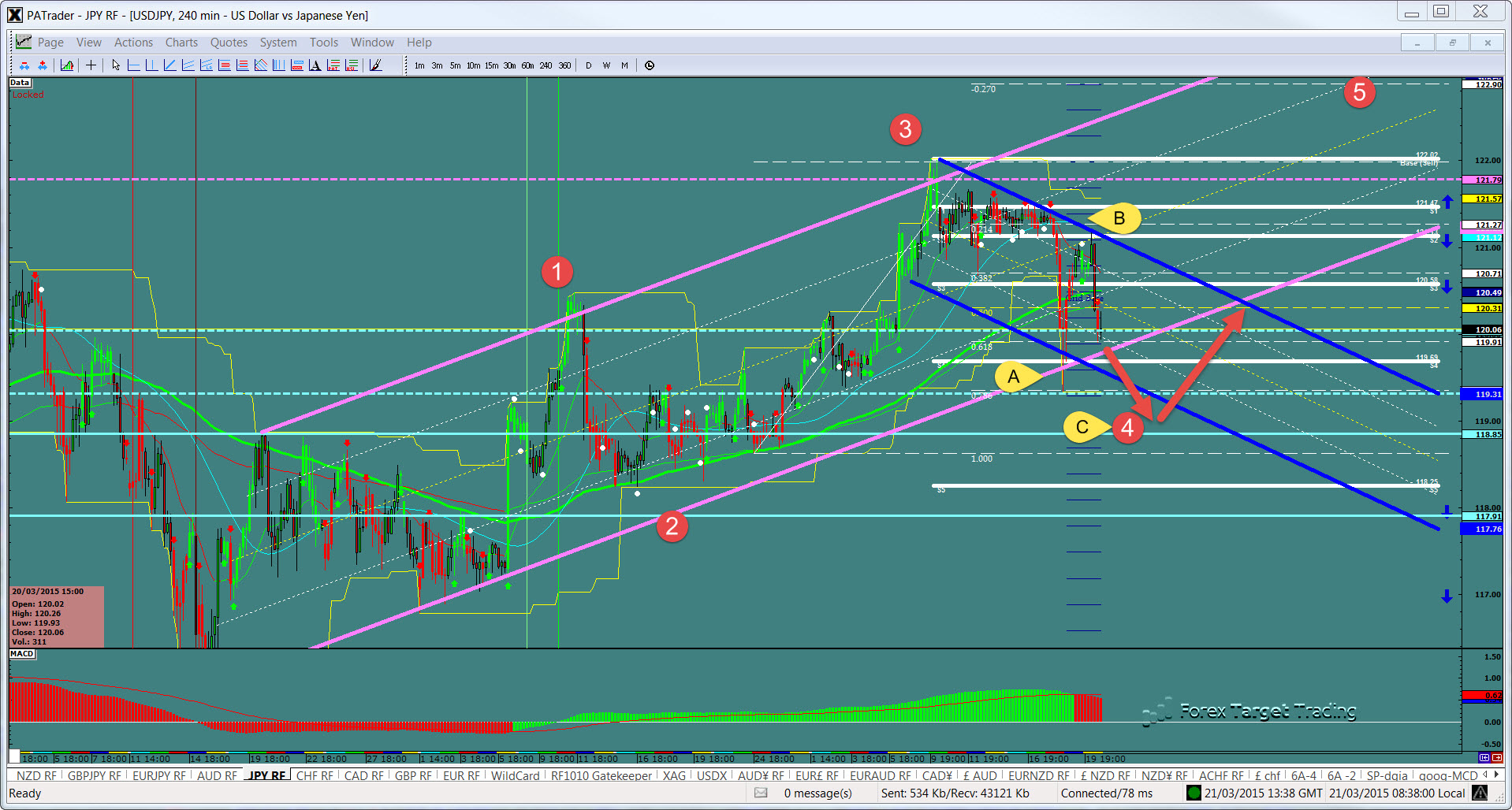The height and width of the screenshot is (810, 1512).
Task: Open the Charts menu
Action: (x=181, y=43)
